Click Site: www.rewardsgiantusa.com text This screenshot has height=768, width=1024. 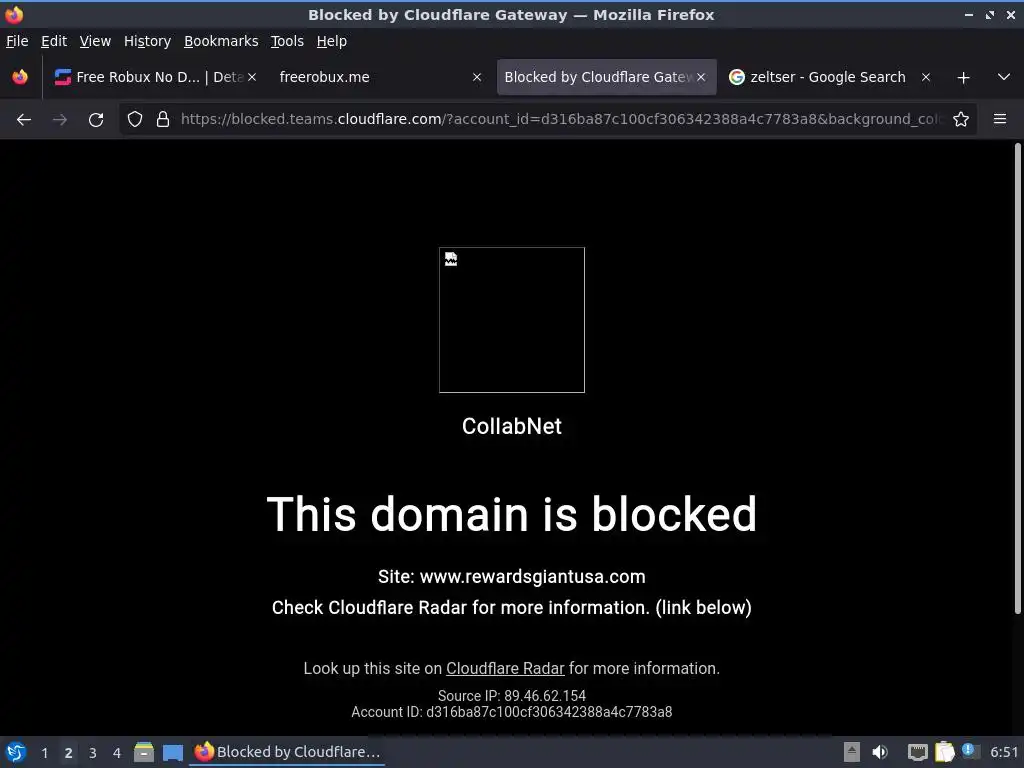coord(512,577)
